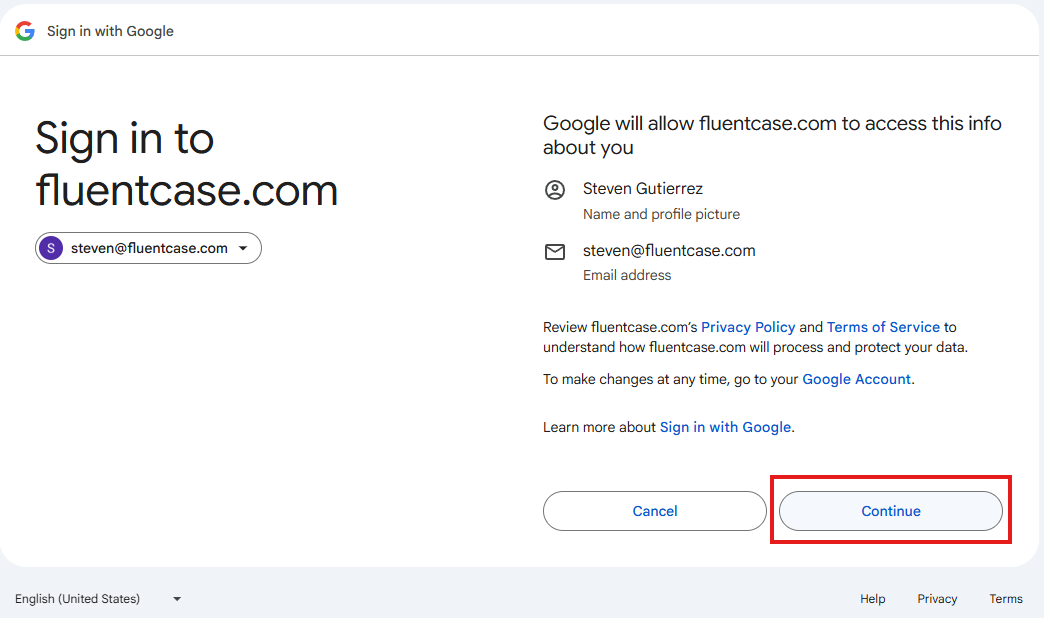Viewport: 1044px width, 618px height.
Task: Open fluentcase.com's Privacy Policy link
Action: (748, 327)
